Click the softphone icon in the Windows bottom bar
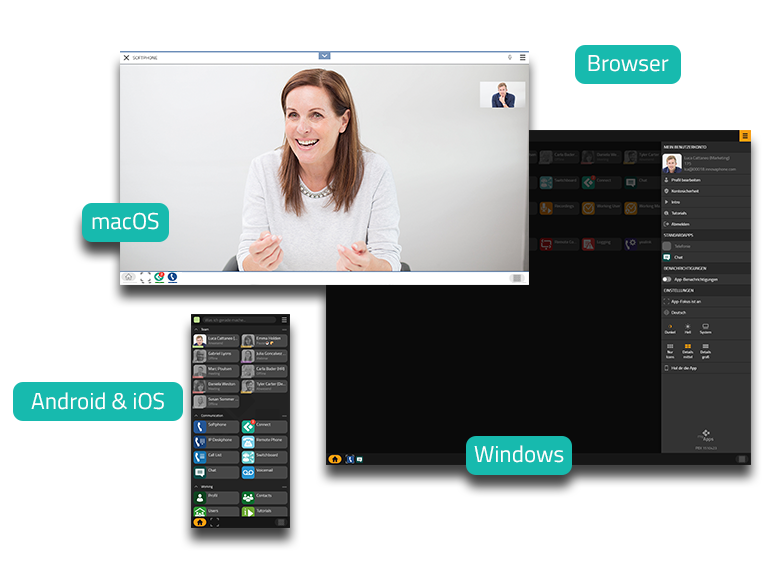Image resolution: width=768 pixels, height=565 pixels. 350,459
